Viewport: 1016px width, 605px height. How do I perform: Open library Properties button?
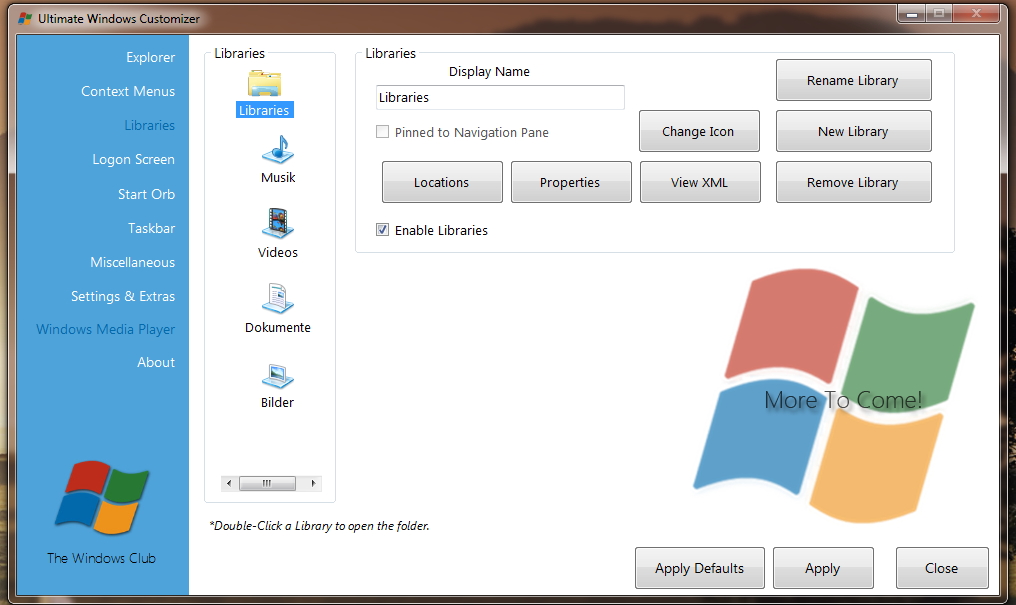[x=571, y=182]
